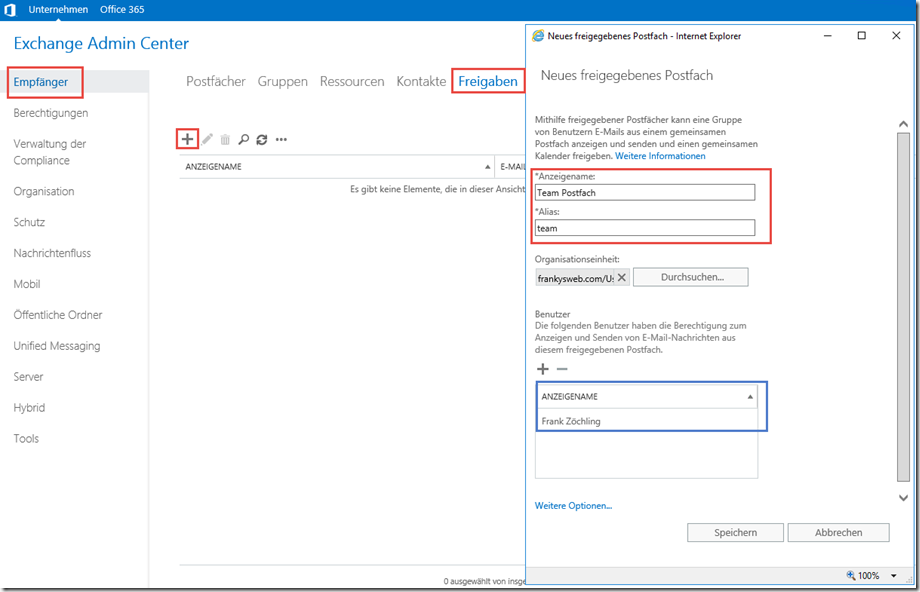Screen dimensions: 920x592
Task: Click the Speichern button
Action: click(x=735, y=532)
